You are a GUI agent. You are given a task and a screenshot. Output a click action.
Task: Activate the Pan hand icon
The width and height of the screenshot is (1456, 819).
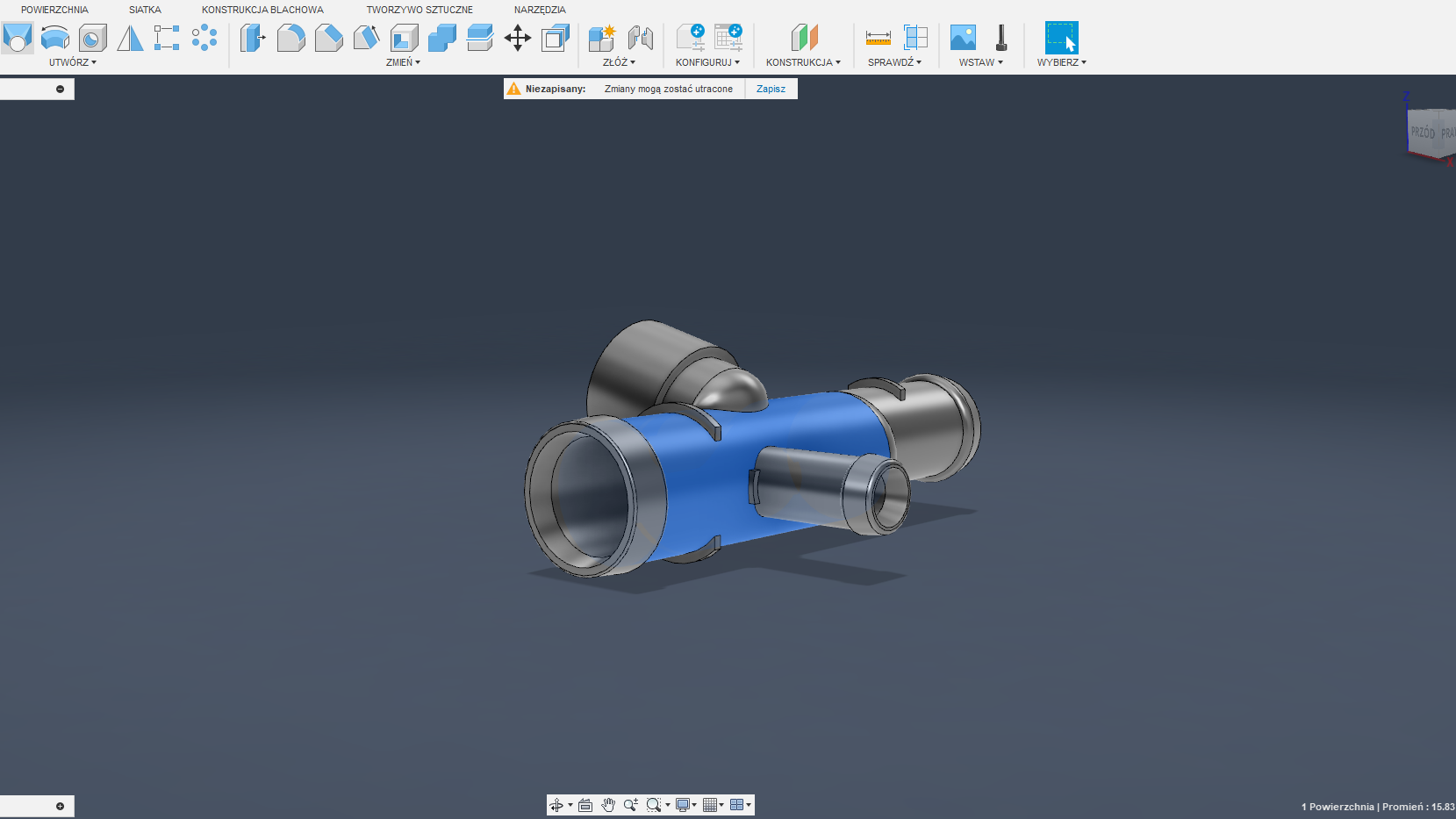click(x=608, y=805)
